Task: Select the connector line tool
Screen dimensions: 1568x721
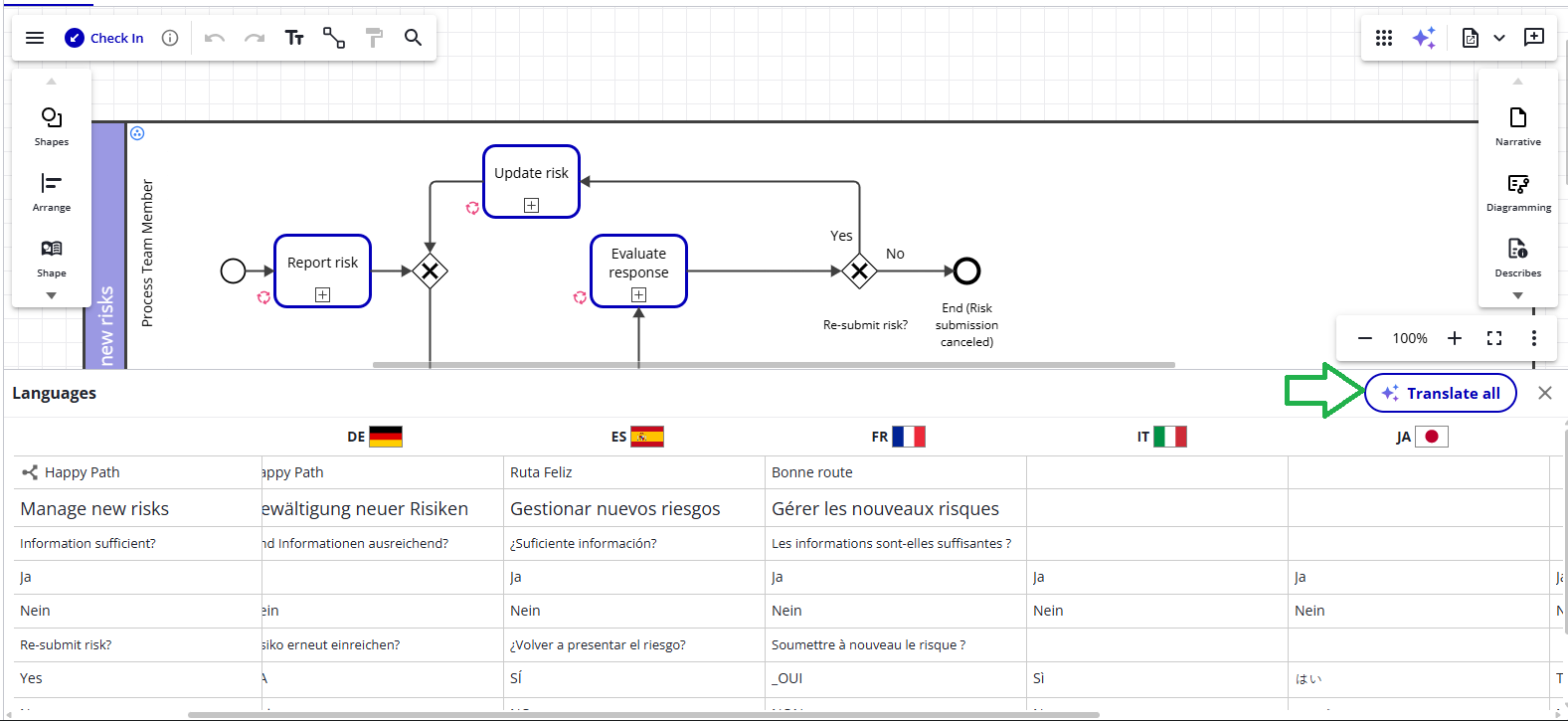Action: pos(334,38)
